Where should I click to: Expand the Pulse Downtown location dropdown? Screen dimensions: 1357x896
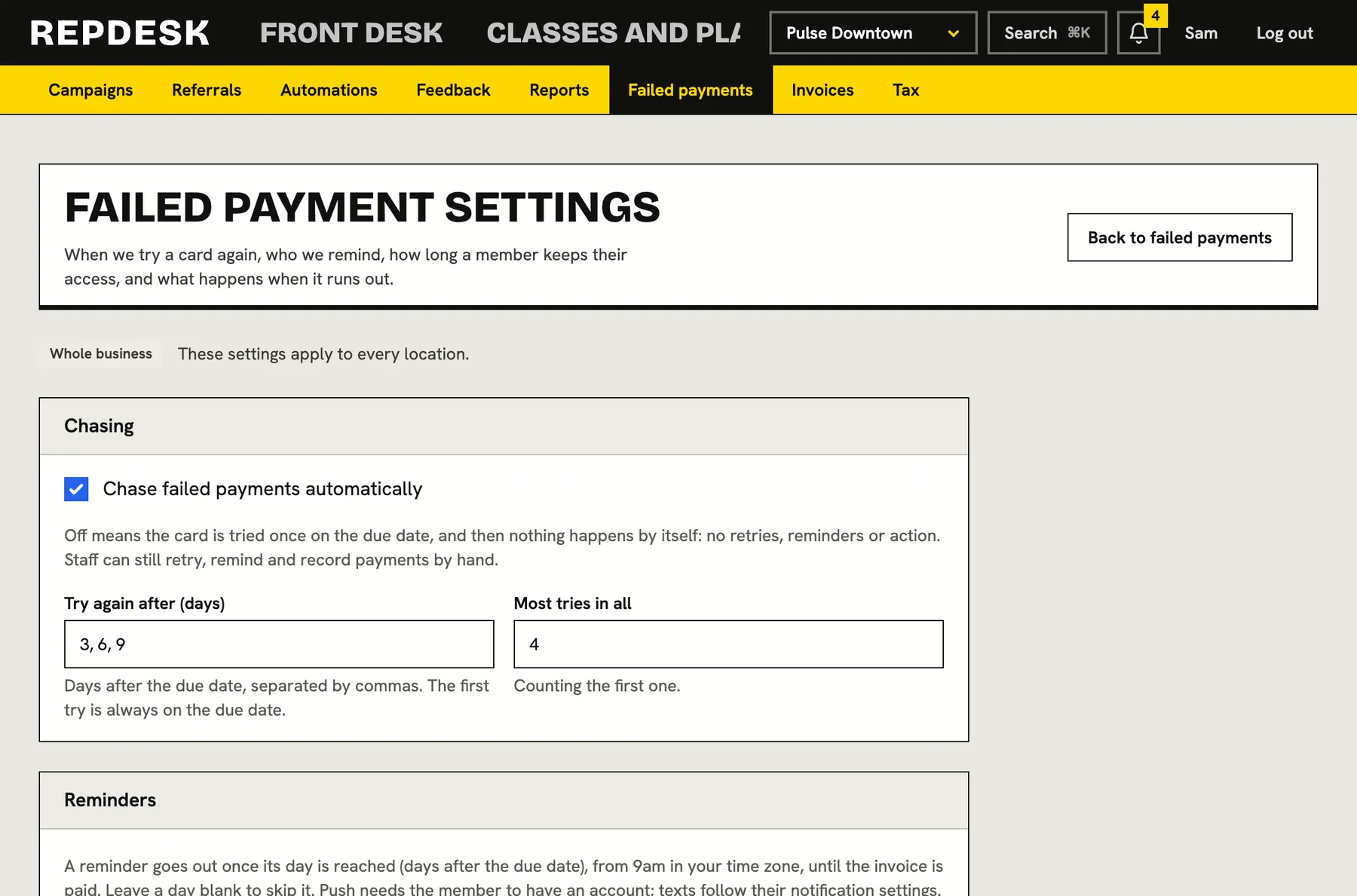873,33
